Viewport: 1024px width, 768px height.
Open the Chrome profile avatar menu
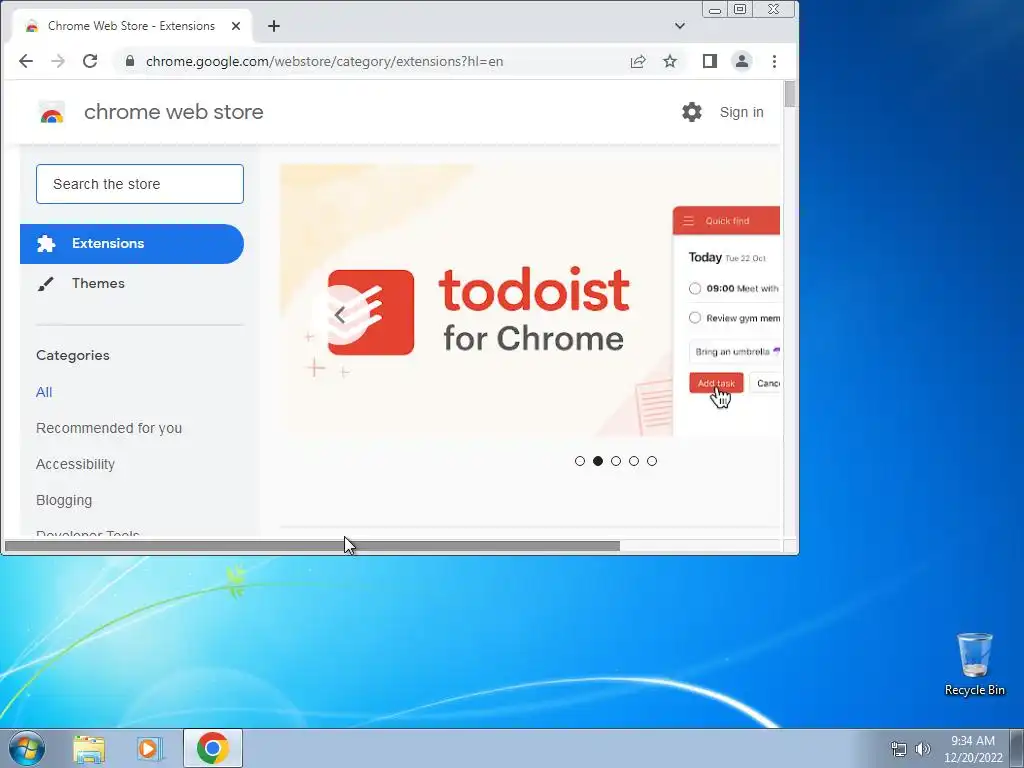(x=742, y=61)
